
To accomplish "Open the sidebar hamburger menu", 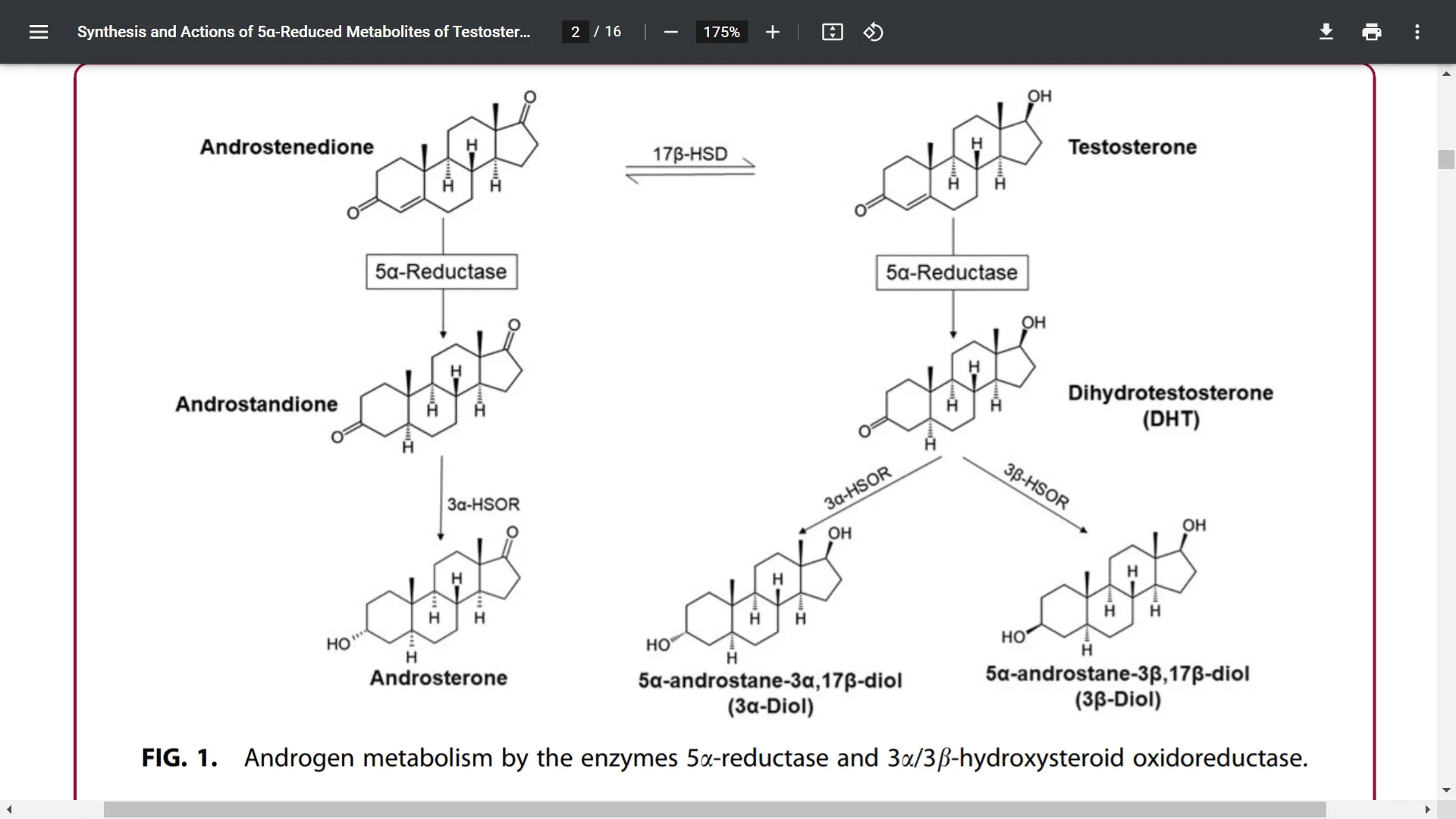I will click(x=39, y=32).
